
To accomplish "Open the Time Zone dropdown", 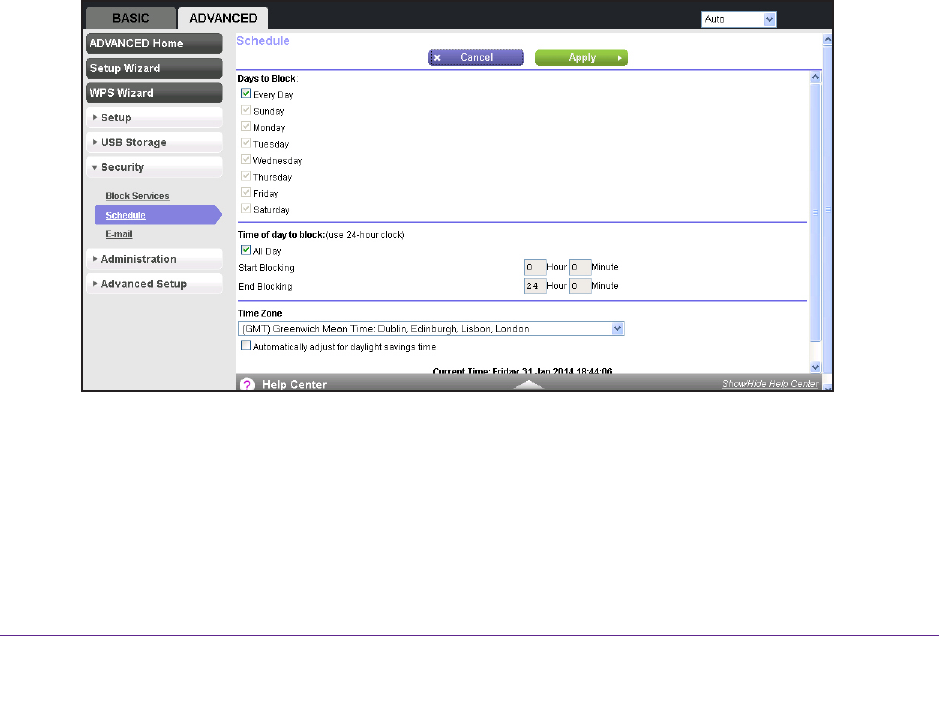I will (618, 328).
